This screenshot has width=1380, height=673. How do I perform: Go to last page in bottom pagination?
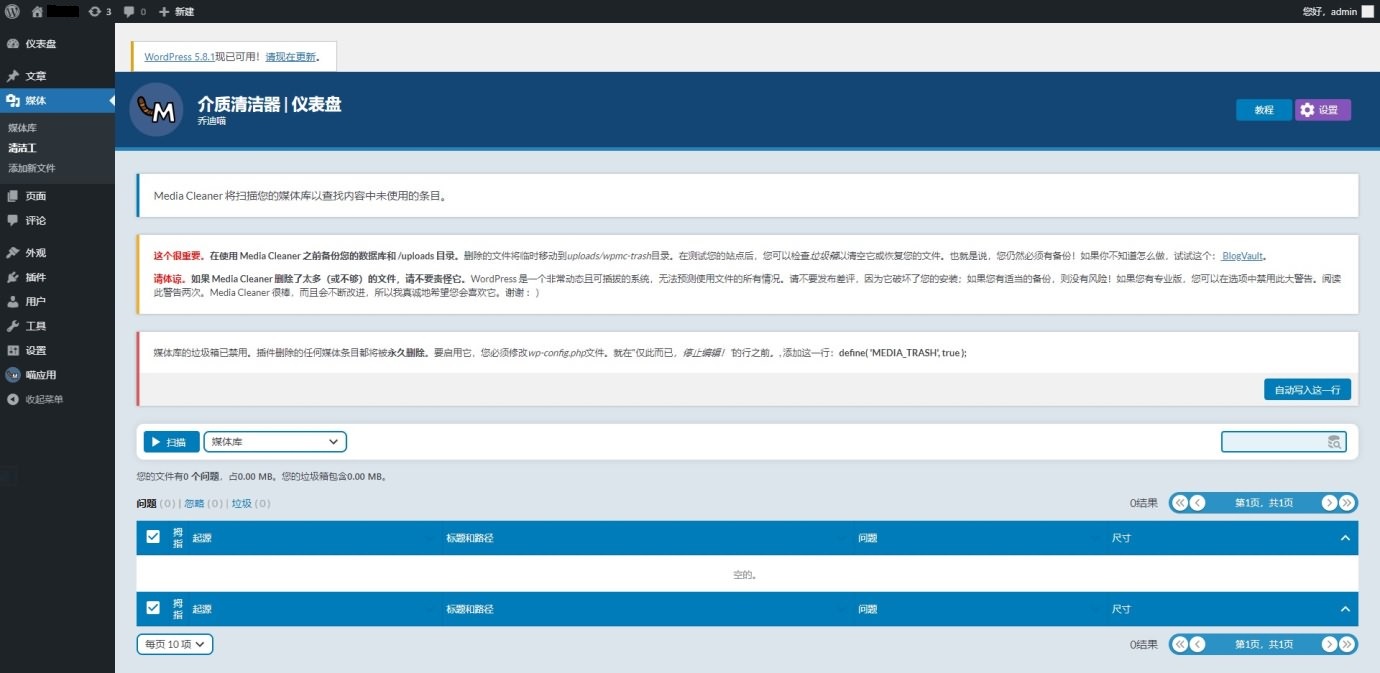click(1346, 644)
